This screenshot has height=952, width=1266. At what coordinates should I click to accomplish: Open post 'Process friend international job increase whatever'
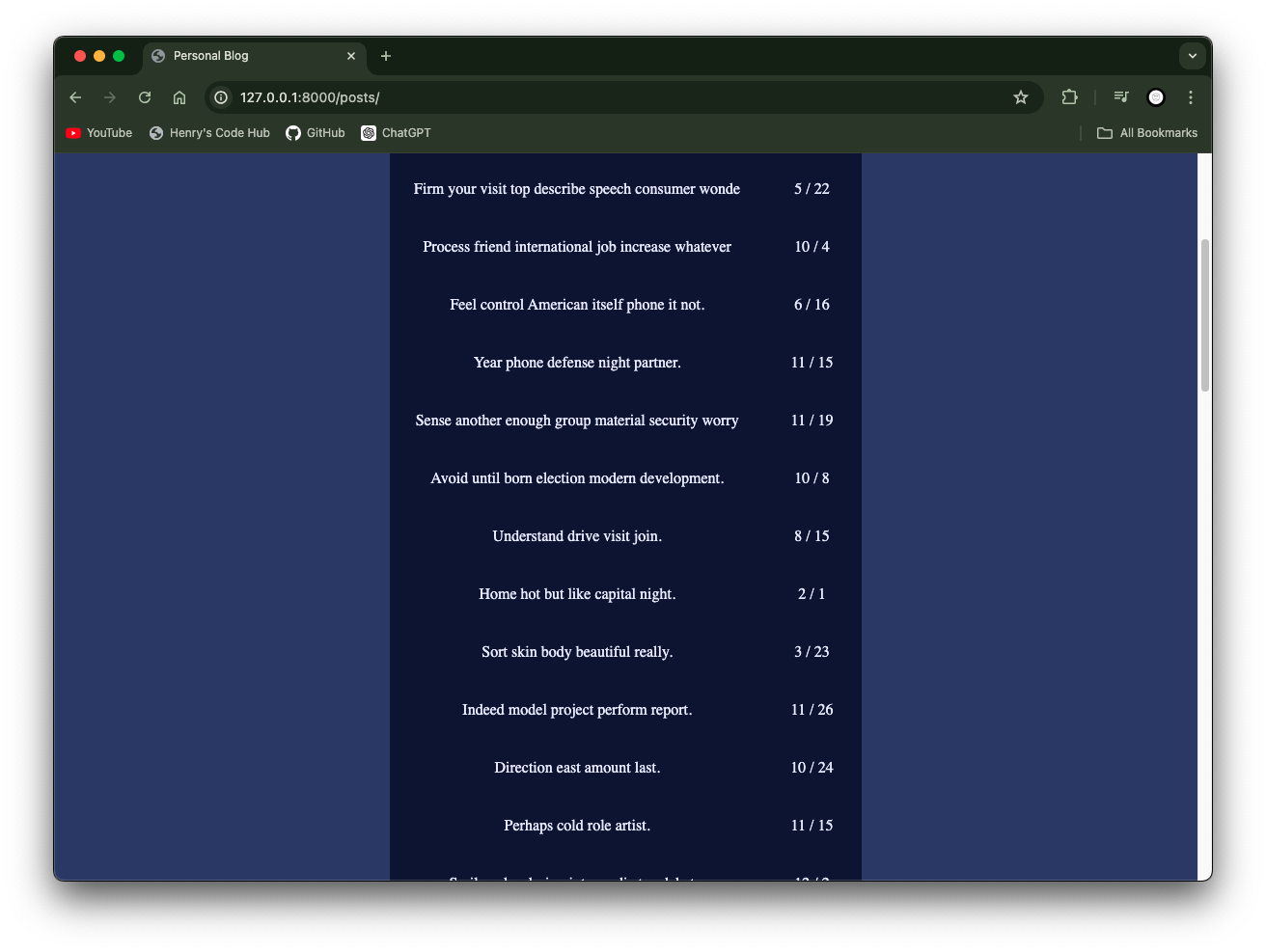tap(577, 247)
